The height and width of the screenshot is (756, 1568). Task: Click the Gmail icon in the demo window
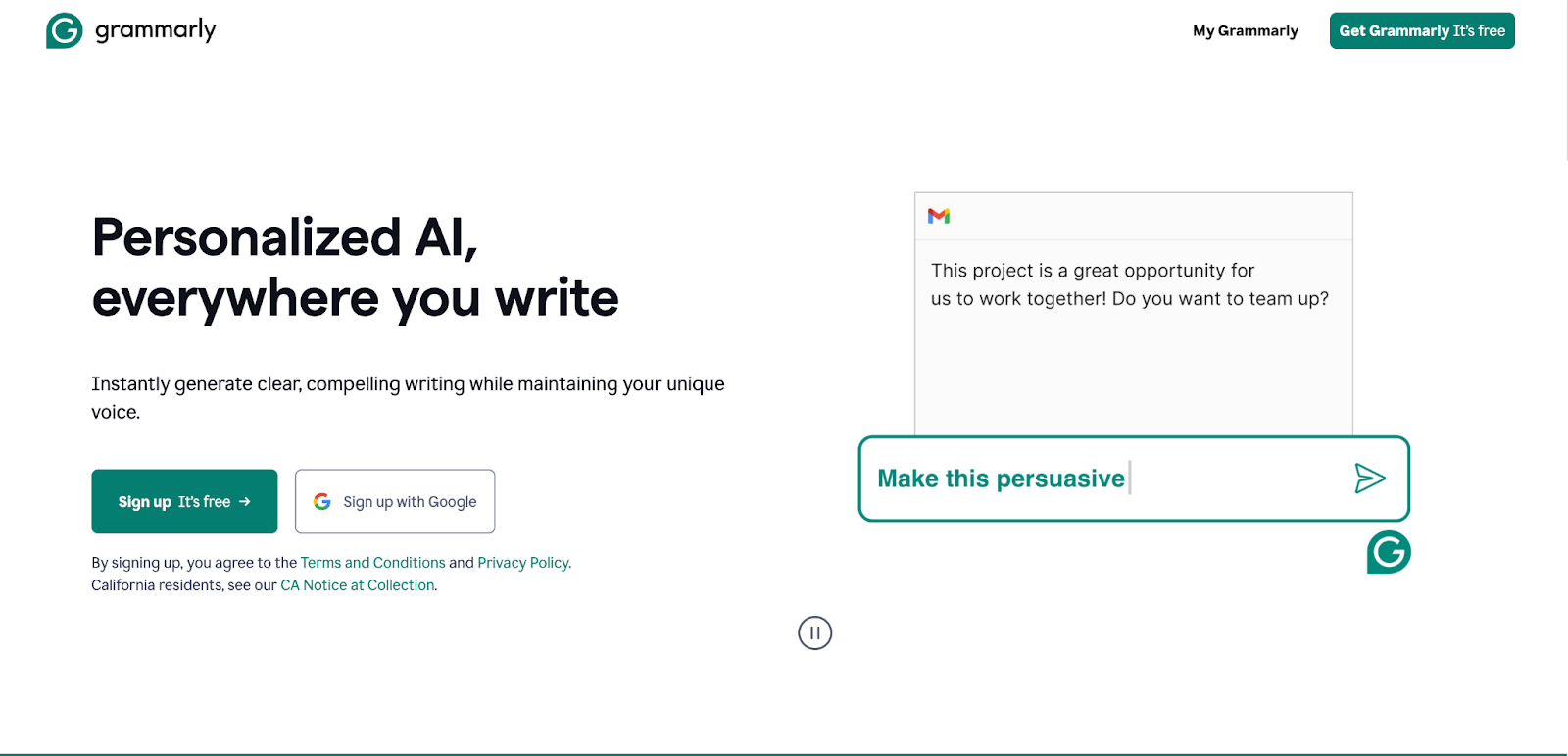tap(939, 216)
